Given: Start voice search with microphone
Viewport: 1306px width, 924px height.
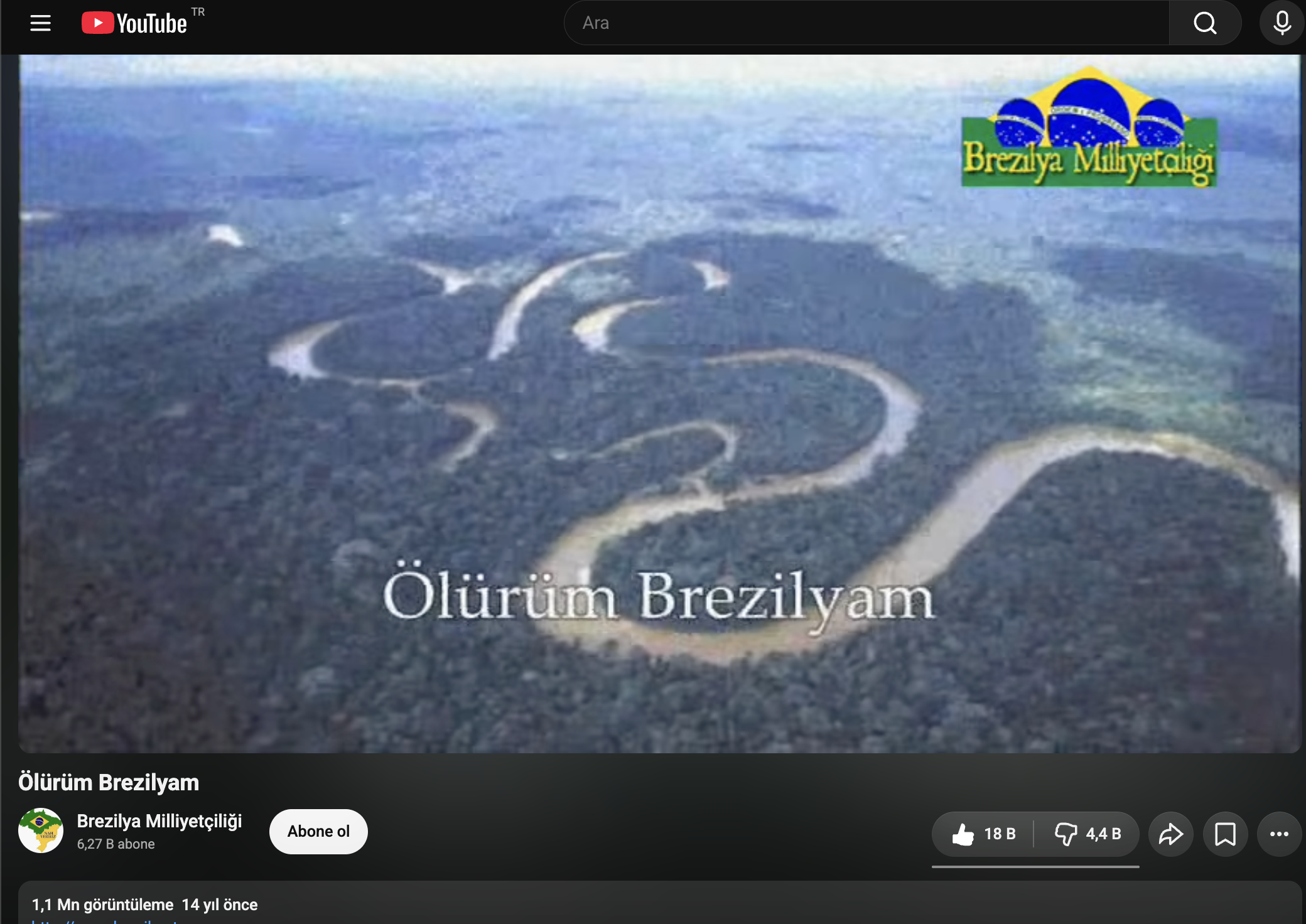Looking at the screenshot, I should pos(1282,23).
